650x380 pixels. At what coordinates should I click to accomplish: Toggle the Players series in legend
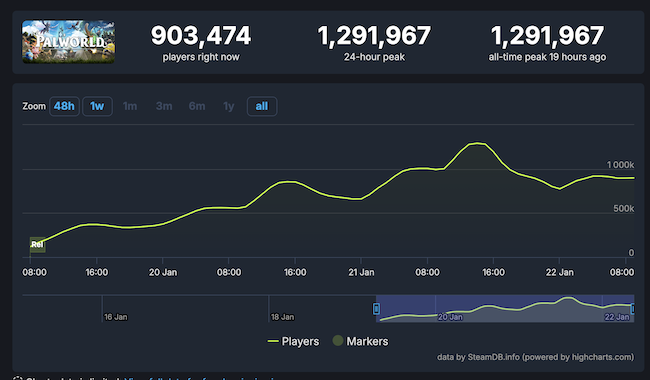pos(293,341)
